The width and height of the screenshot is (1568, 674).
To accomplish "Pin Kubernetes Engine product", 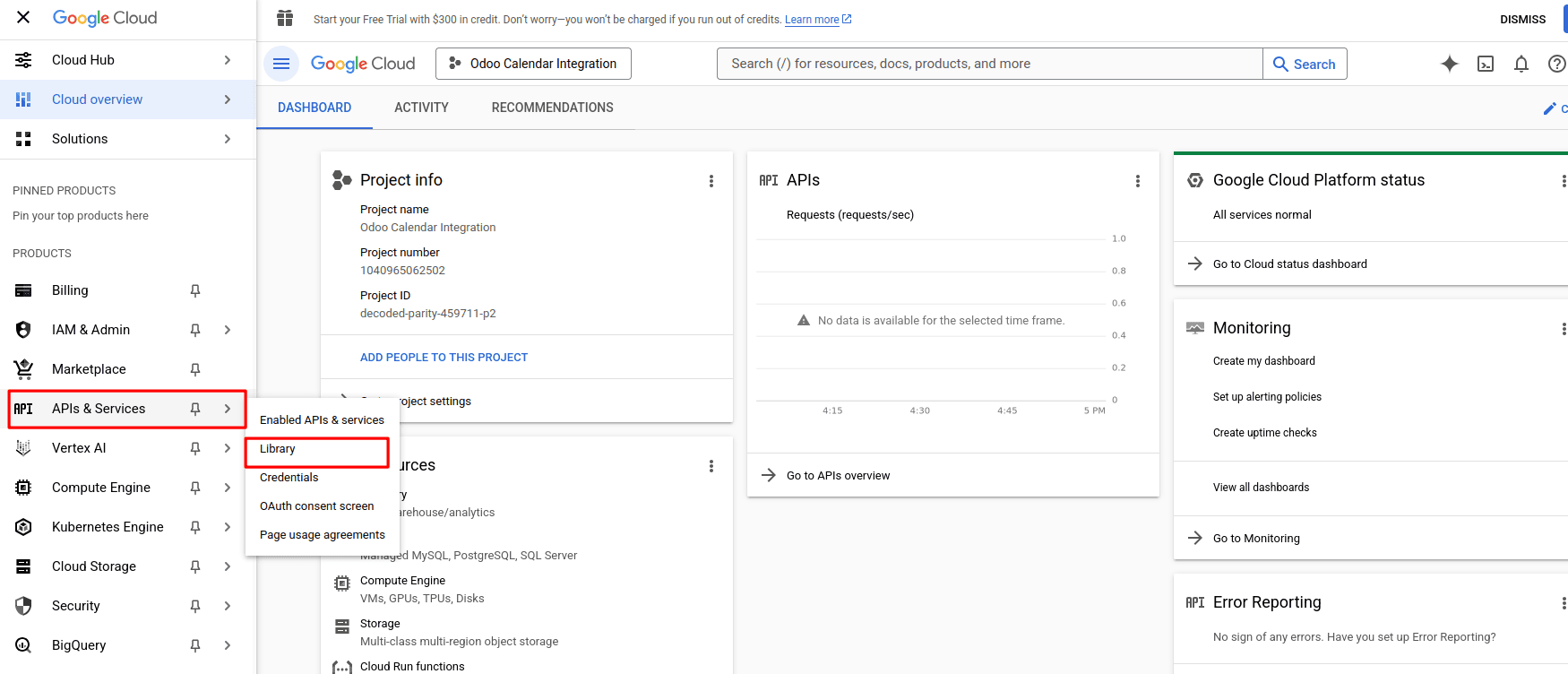I will click(x=195, y=527).
